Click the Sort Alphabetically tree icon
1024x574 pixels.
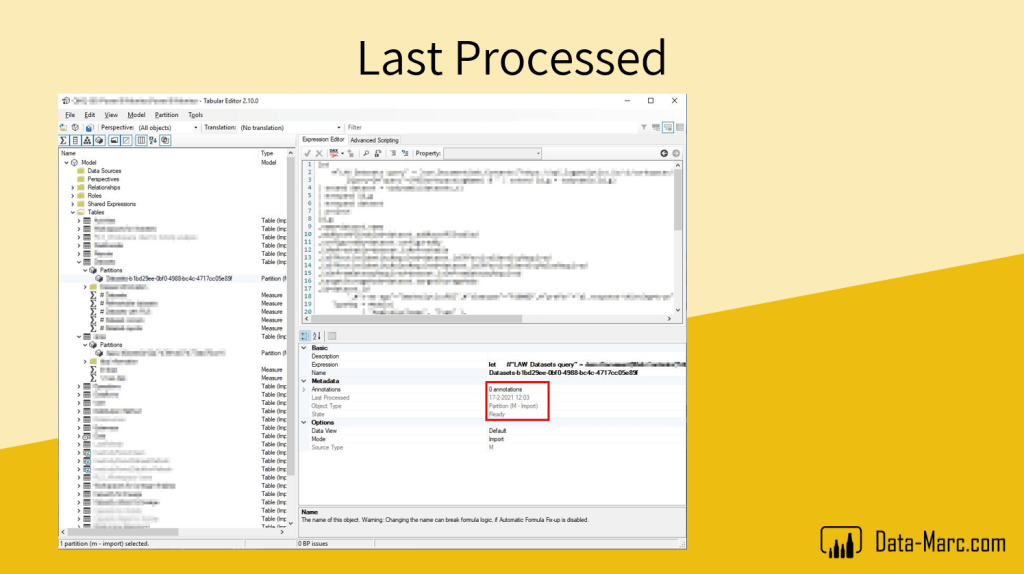153,140
